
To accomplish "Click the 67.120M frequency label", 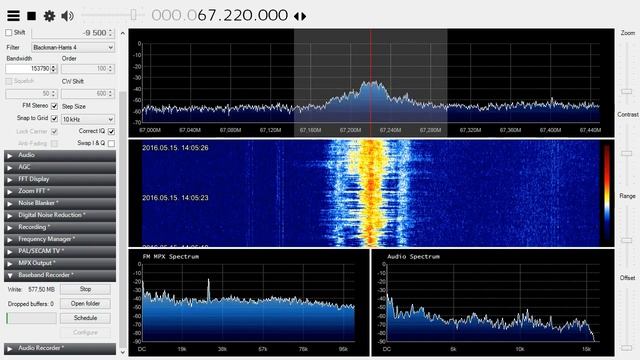I will tap(270, 130).
